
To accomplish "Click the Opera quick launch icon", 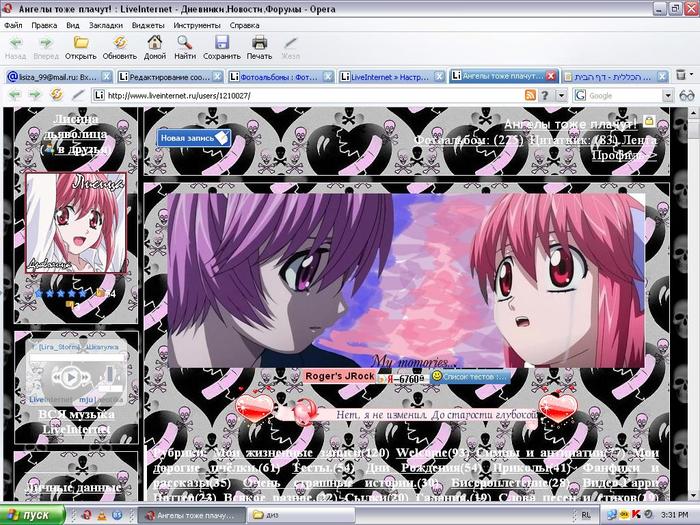I will (88, 515).
